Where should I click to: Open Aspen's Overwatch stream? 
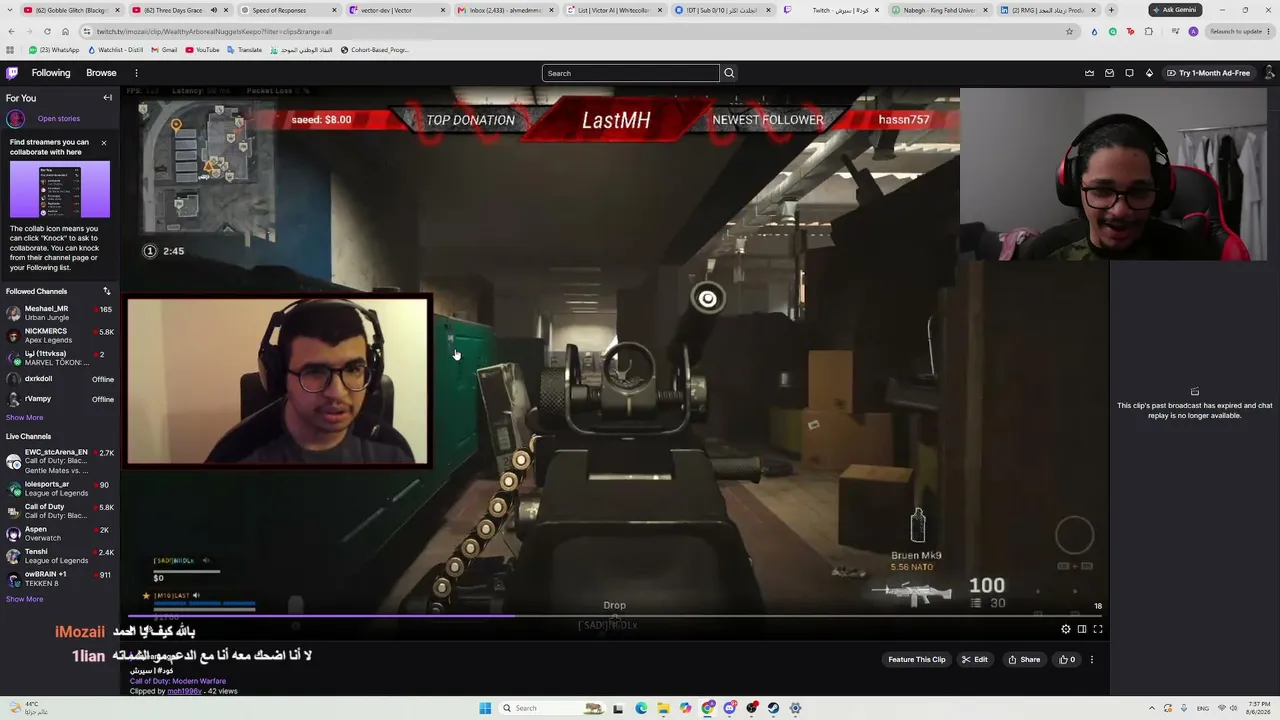[x=59, y=534]
